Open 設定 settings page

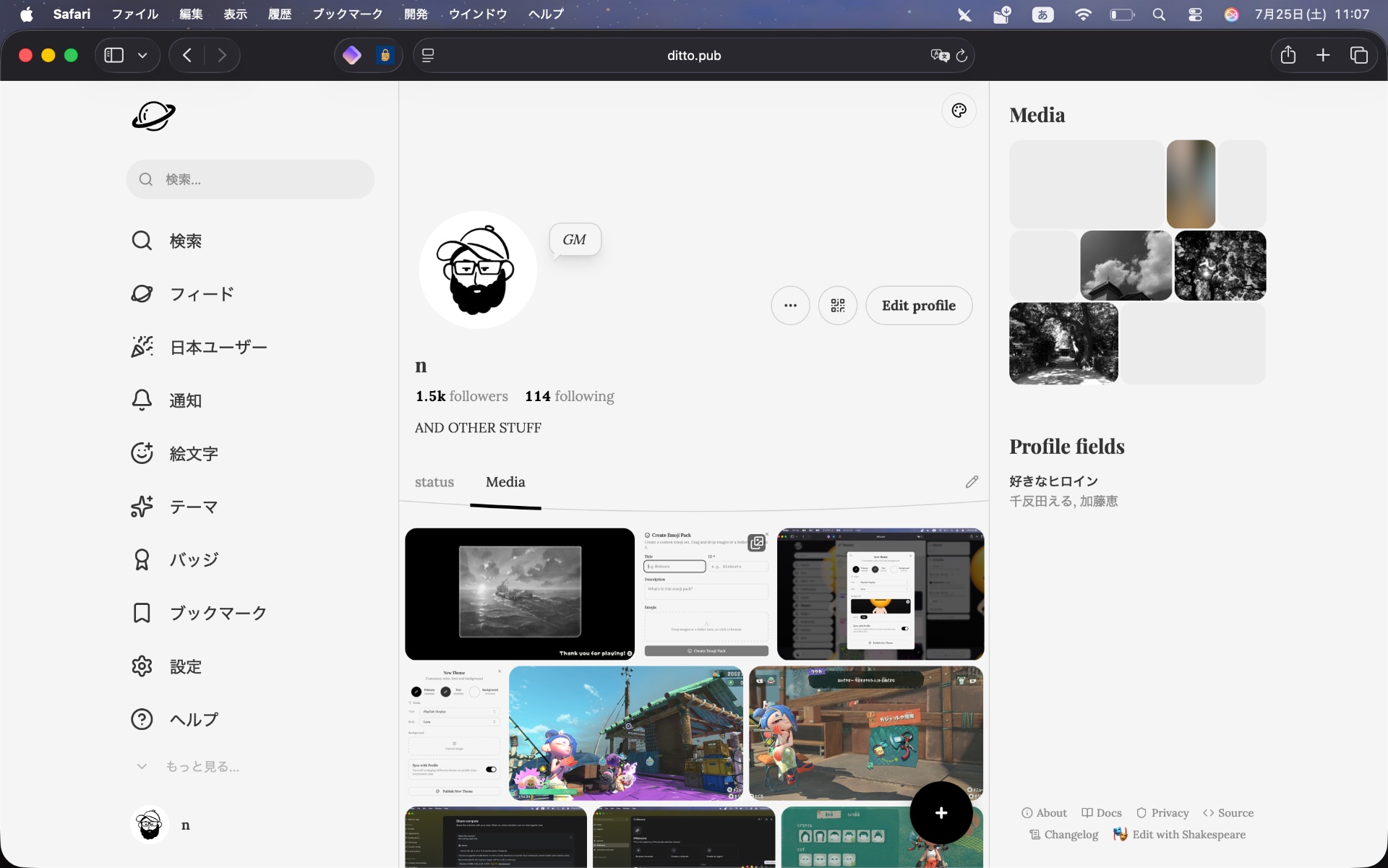166,666
